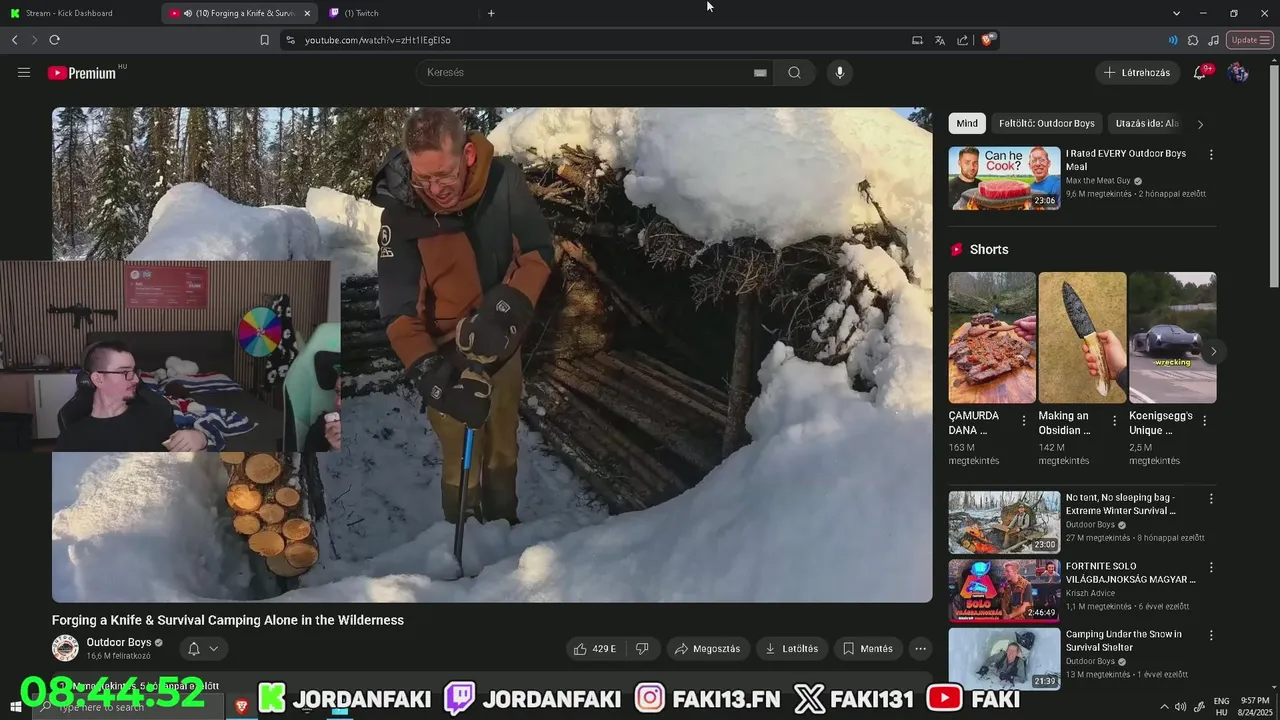Open options for No tent, No sleeping bag video

1211,498
